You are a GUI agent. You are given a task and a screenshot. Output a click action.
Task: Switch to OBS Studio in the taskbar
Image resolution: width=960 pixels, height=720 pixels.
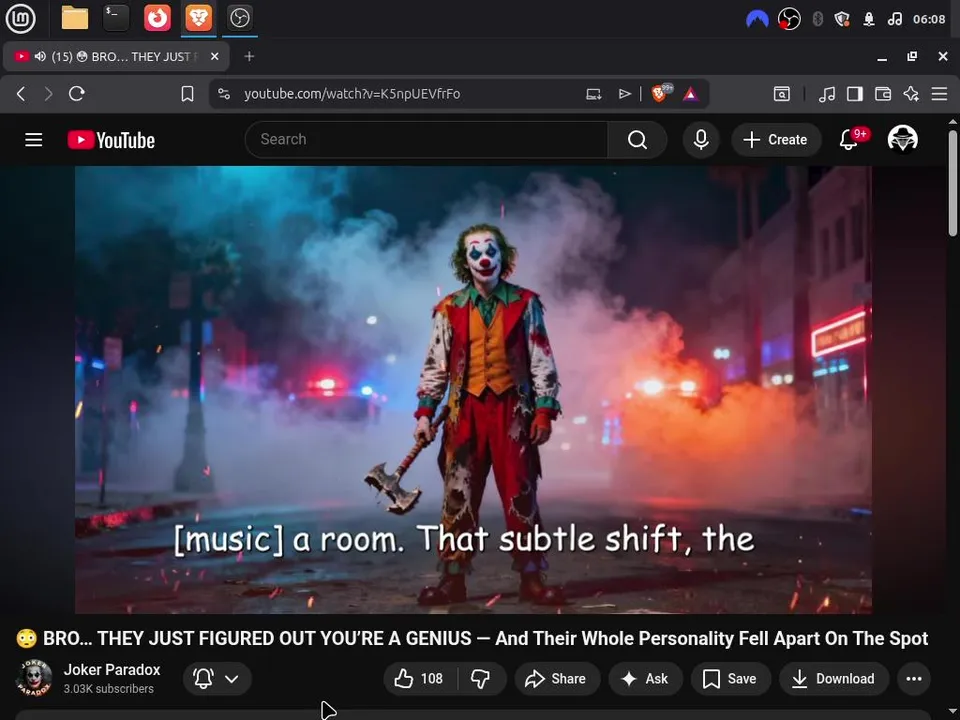click(239, 18)
